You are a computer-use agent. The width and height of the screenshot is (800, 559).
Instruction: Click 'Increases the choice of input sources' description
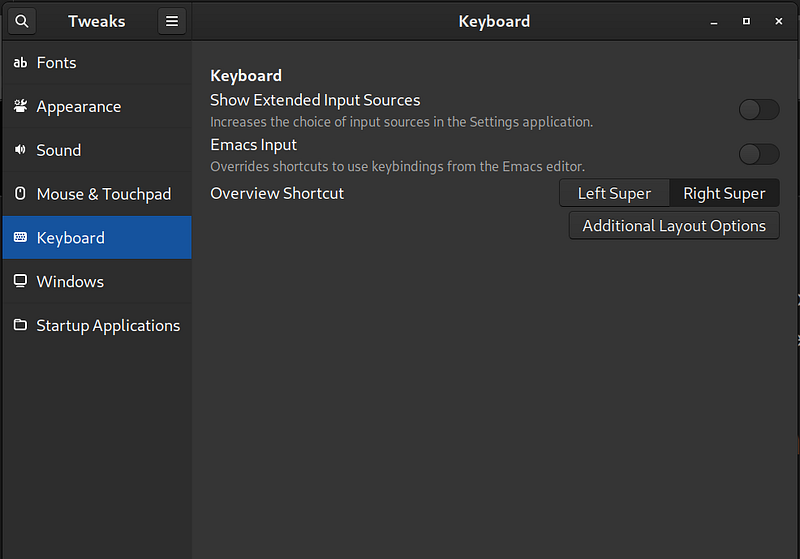click(402, 122)
